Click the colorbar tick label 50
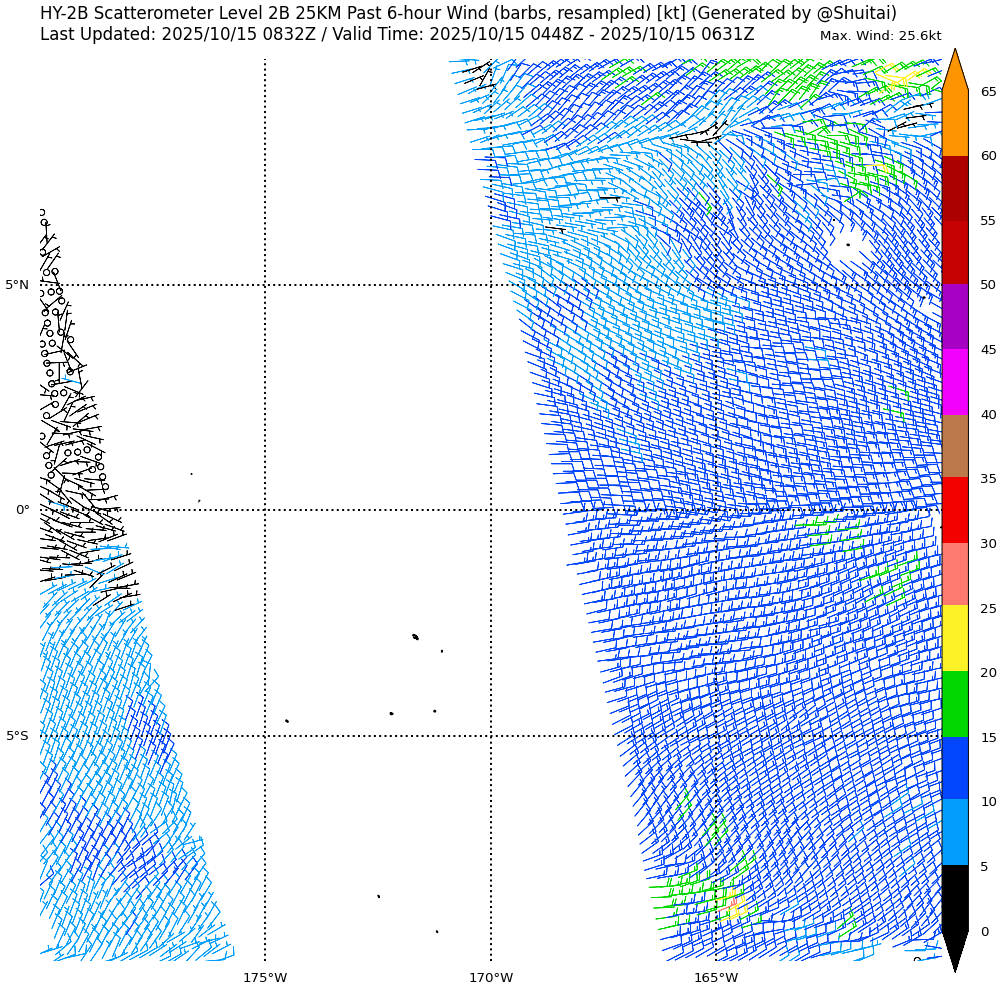This screenshot has width=1002, height=989. pos(988,285)
